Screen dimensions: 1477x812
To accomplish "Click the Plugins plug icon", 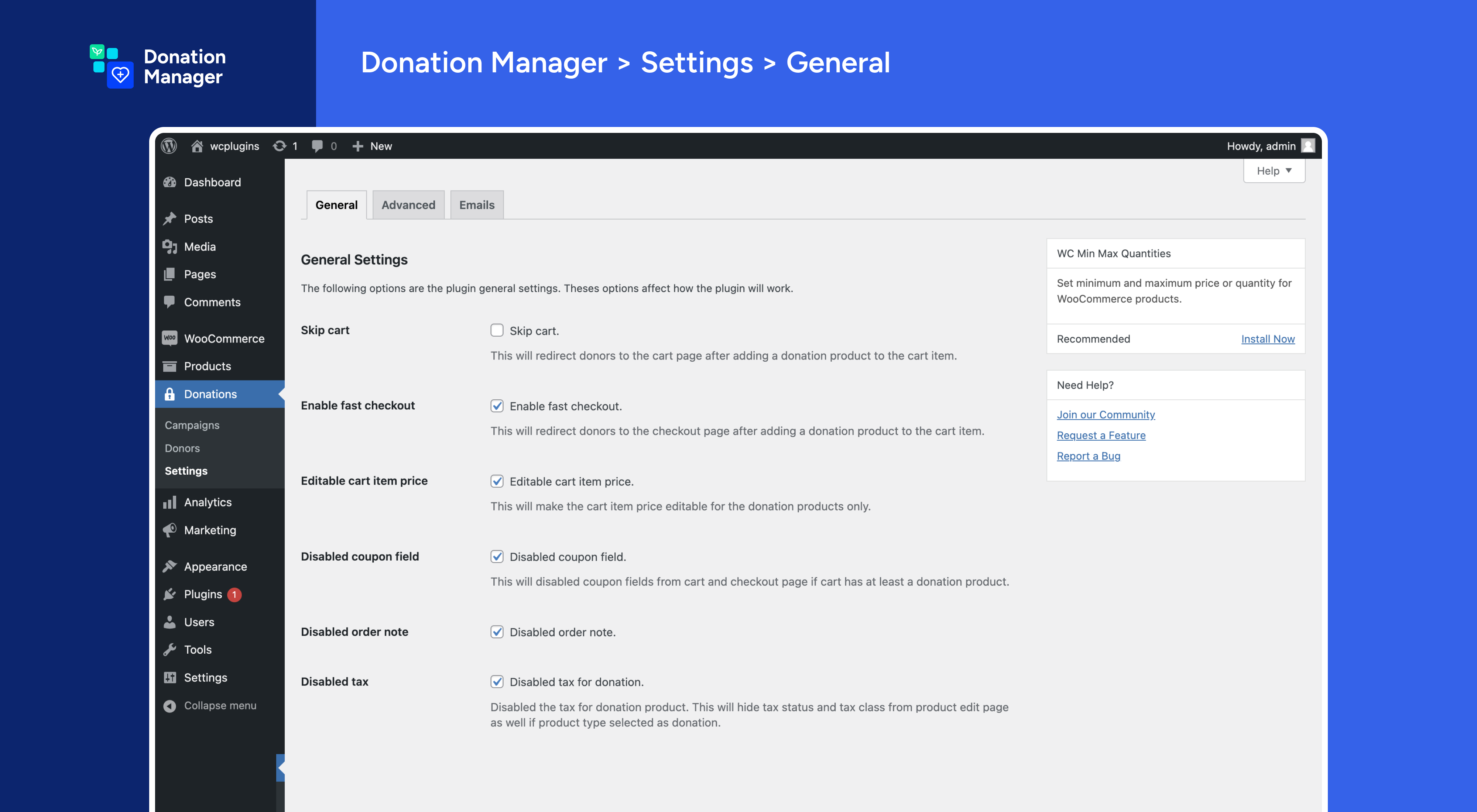I will coord(170,594).
